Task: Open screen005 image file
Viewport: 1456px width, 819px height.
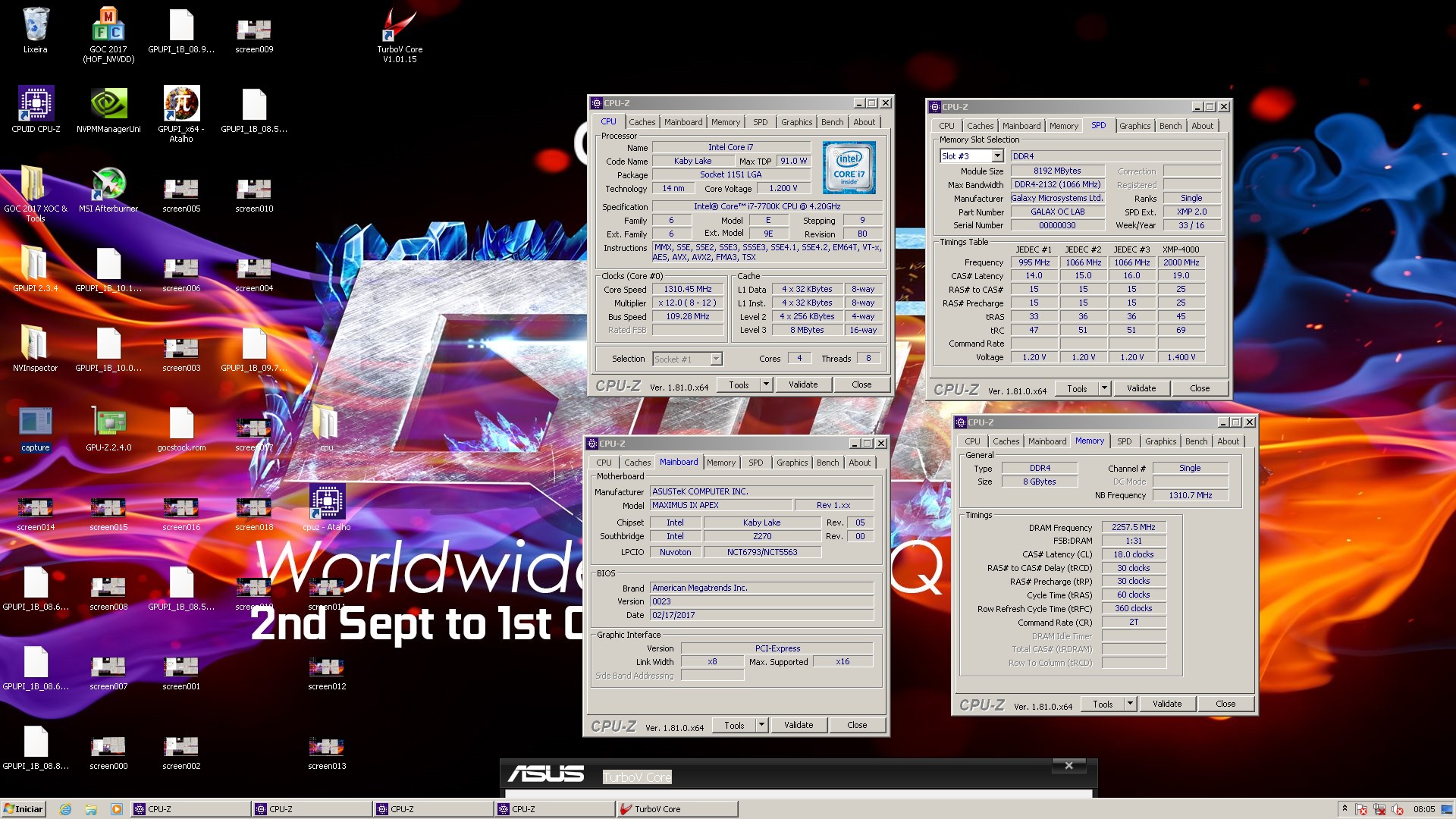Action: [x=181, y=193]
